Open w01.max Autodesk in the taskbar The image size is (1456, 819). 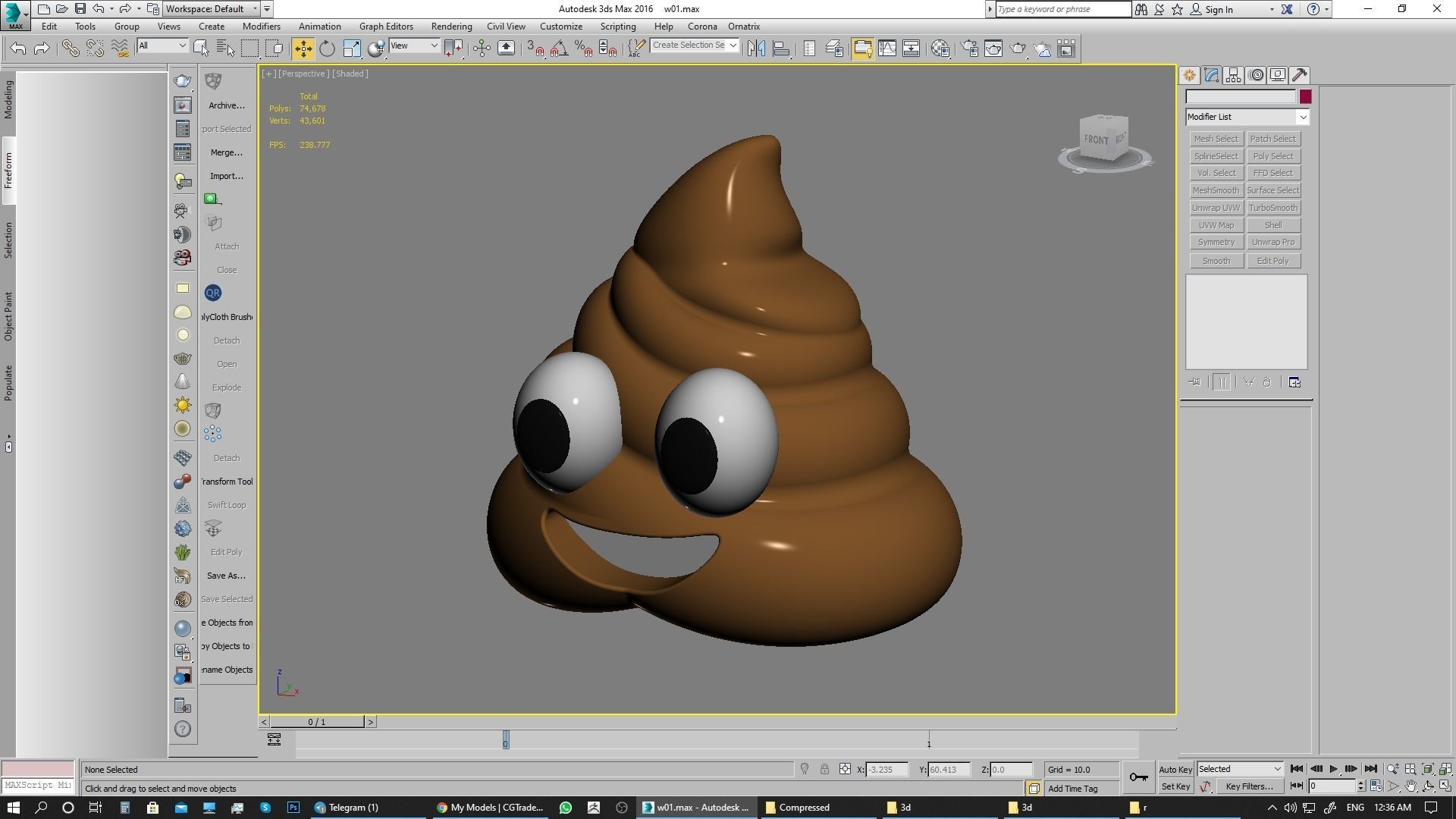point(696,808)
